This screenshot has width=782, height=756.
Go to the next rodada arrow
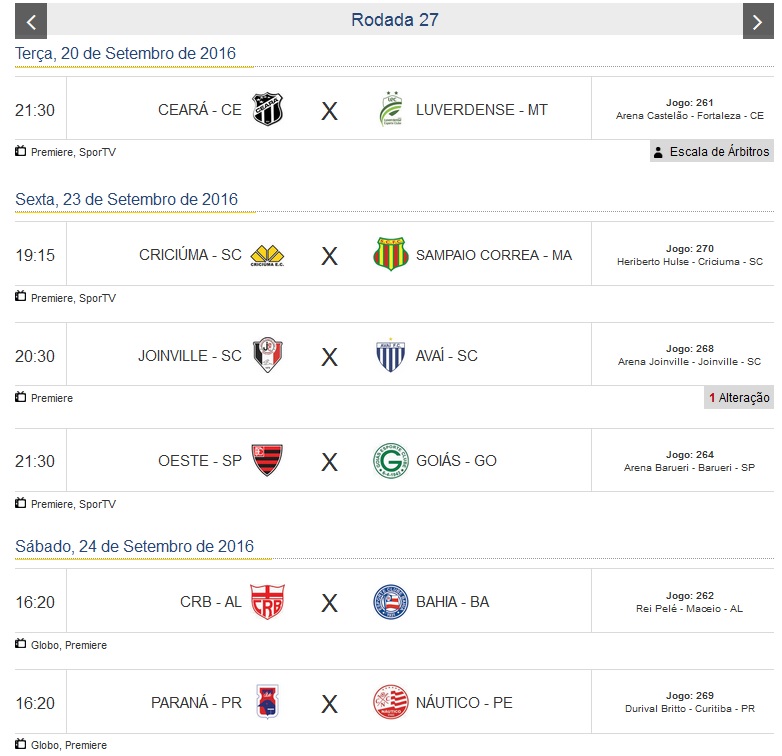758,21
